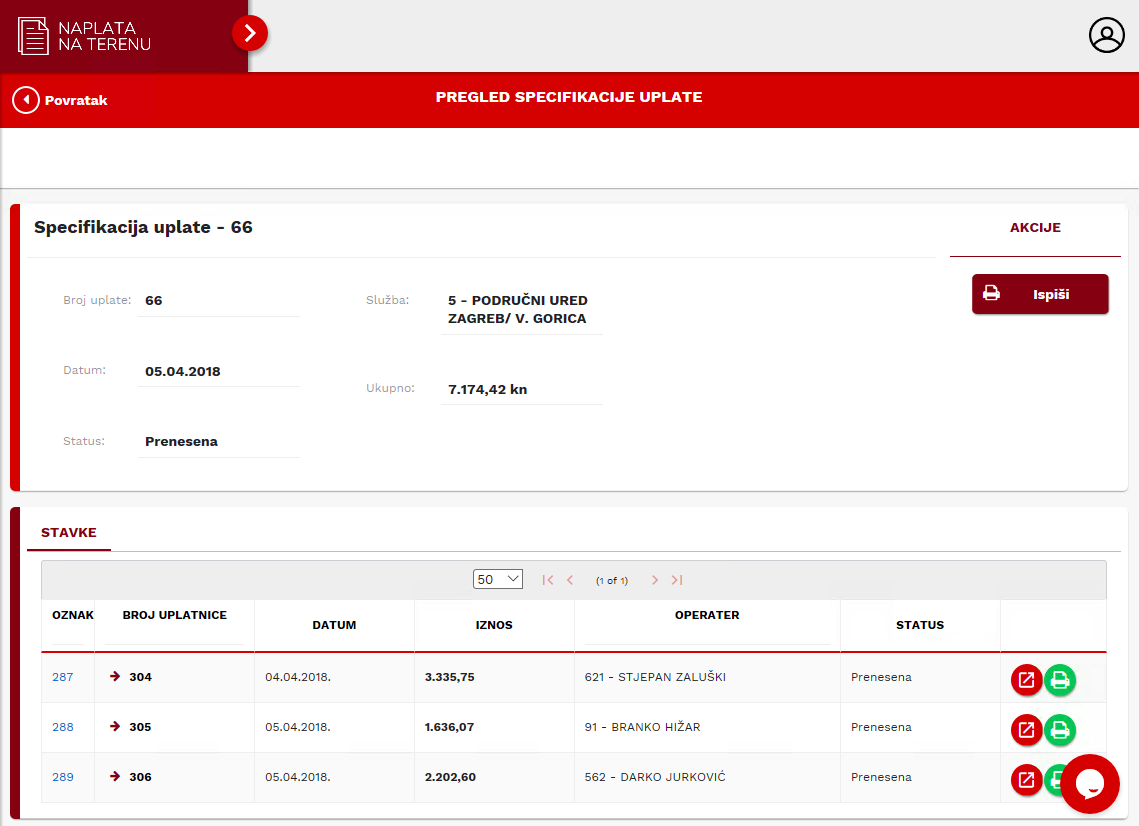The image size is (1139, 826).
Task: Open the user profile icon
Action: tap(1107, 34)
